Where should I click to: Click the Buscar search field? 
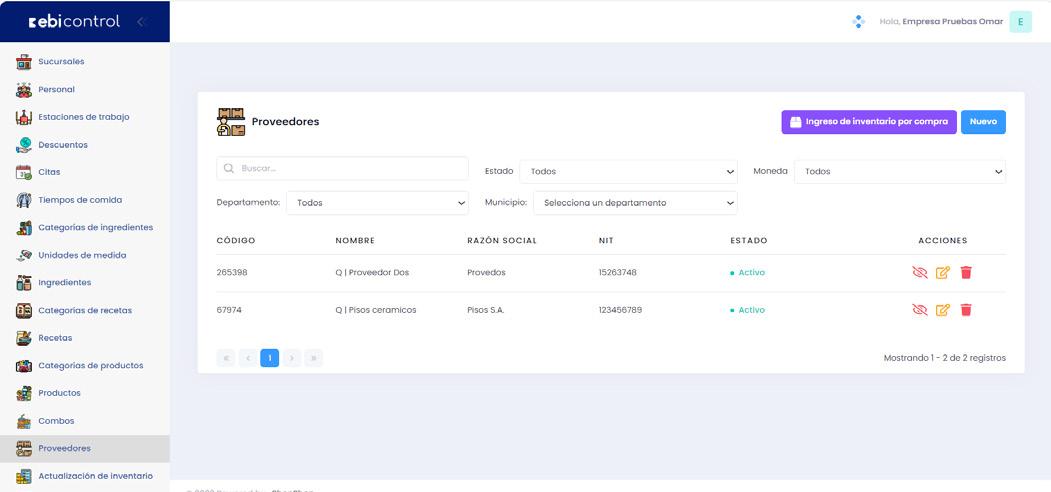[343, 168]
